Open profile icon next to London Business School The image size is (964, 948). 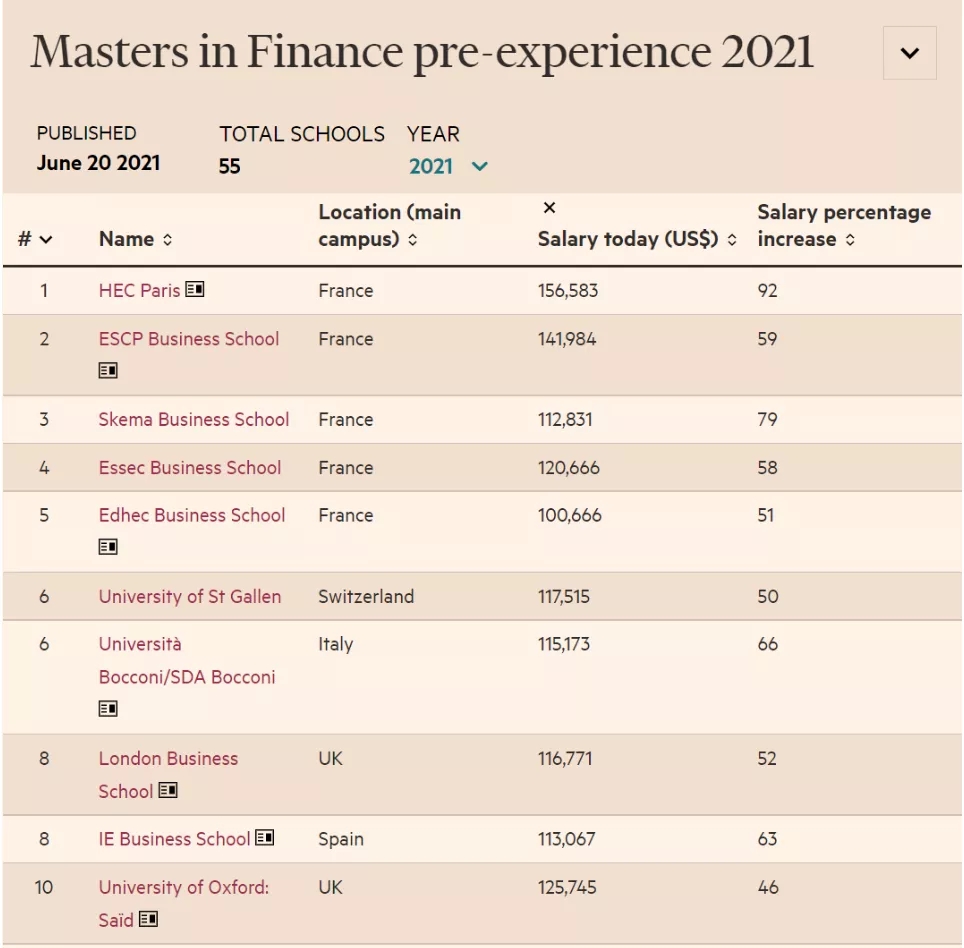point(168,790)
